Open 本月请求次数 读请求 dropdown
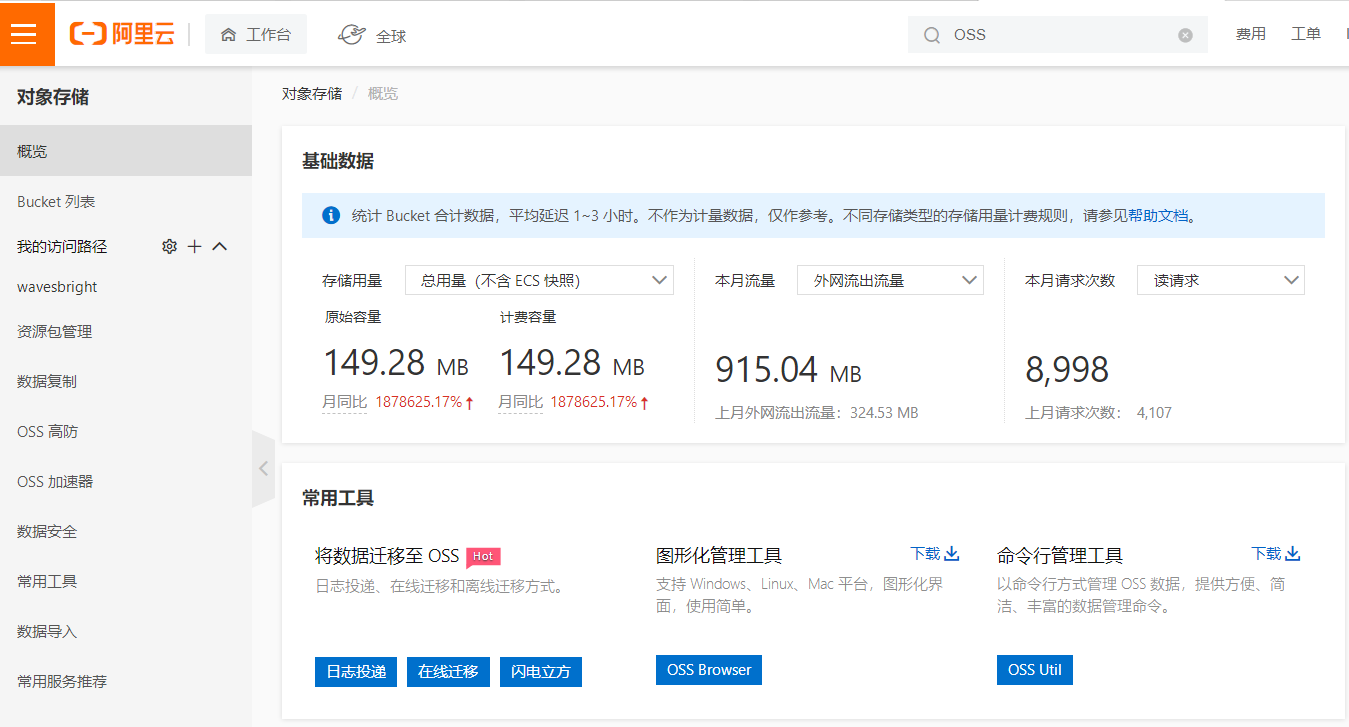Screen dimensions: 1349x727 pos(1220,280)
